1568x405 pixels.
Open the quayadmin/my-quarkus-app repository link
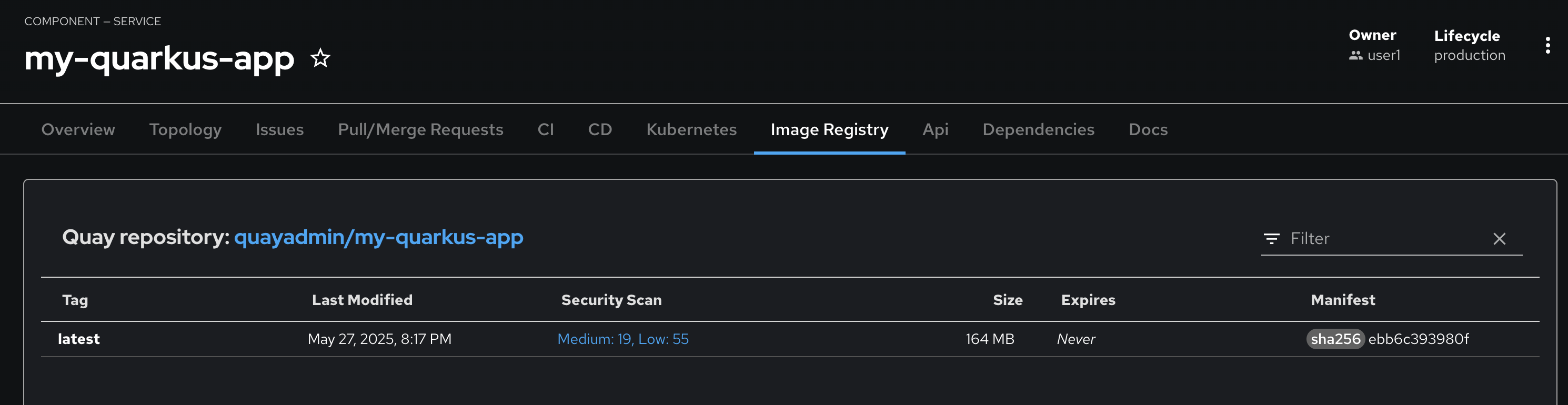click(x=379, y=237)
